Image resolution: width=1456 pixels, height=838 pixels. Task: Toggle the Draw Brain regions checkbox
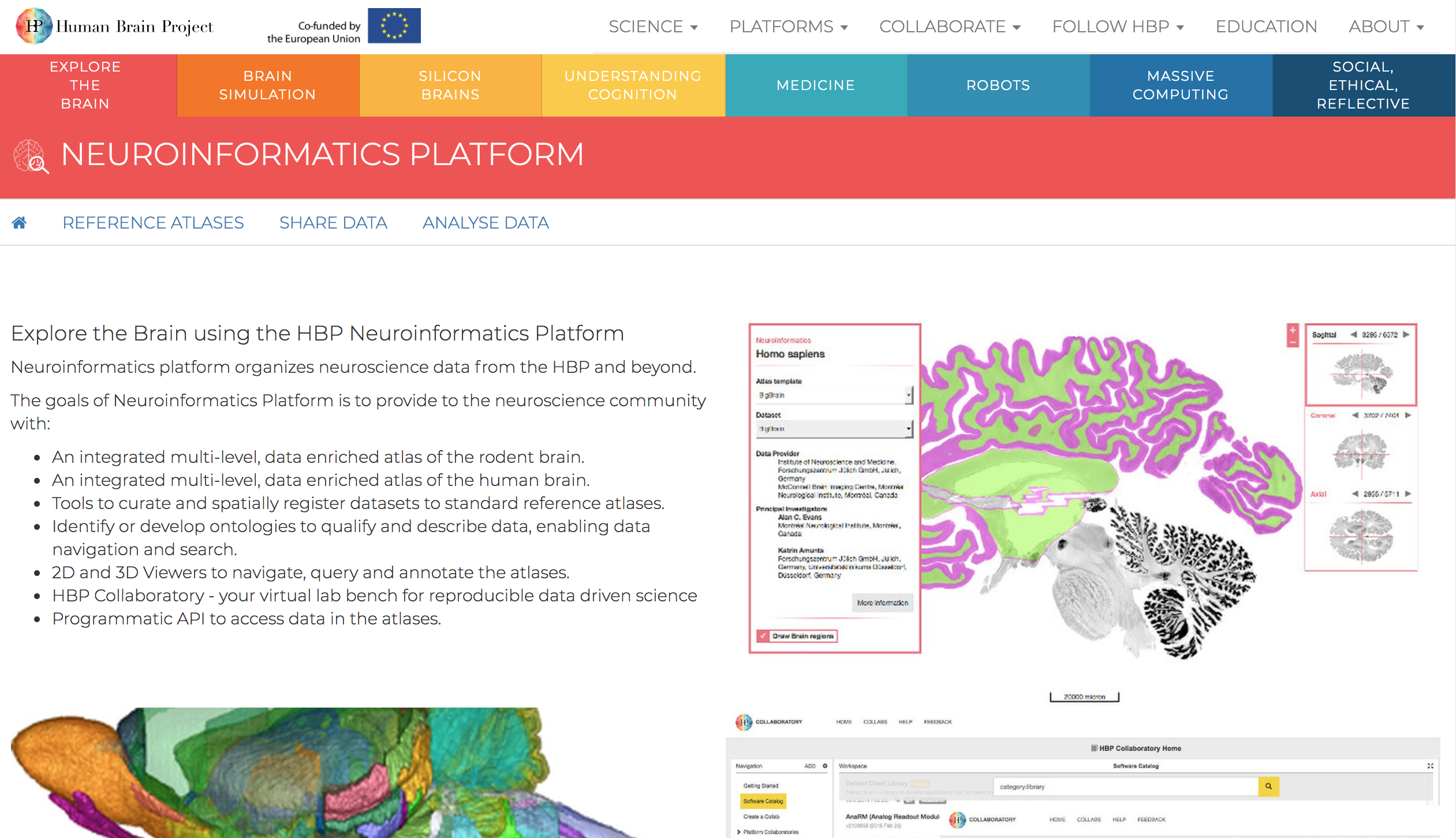pyautogui.click(x=763, y=636)
